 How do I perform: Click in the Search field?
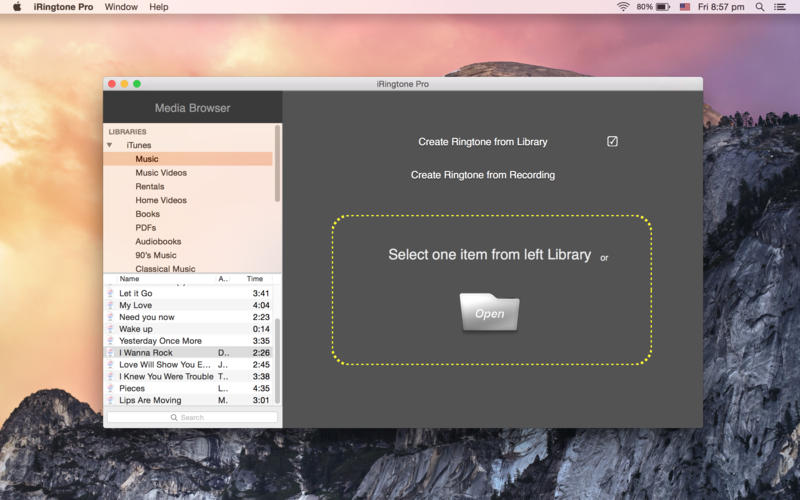pos(192,417)
